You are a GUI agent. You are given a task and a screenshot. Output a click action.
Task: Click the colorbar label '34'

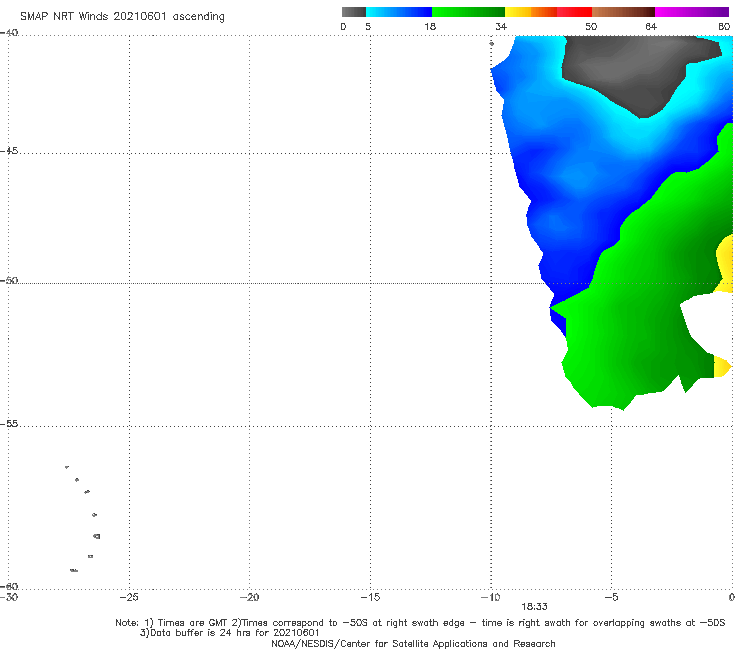501,27
